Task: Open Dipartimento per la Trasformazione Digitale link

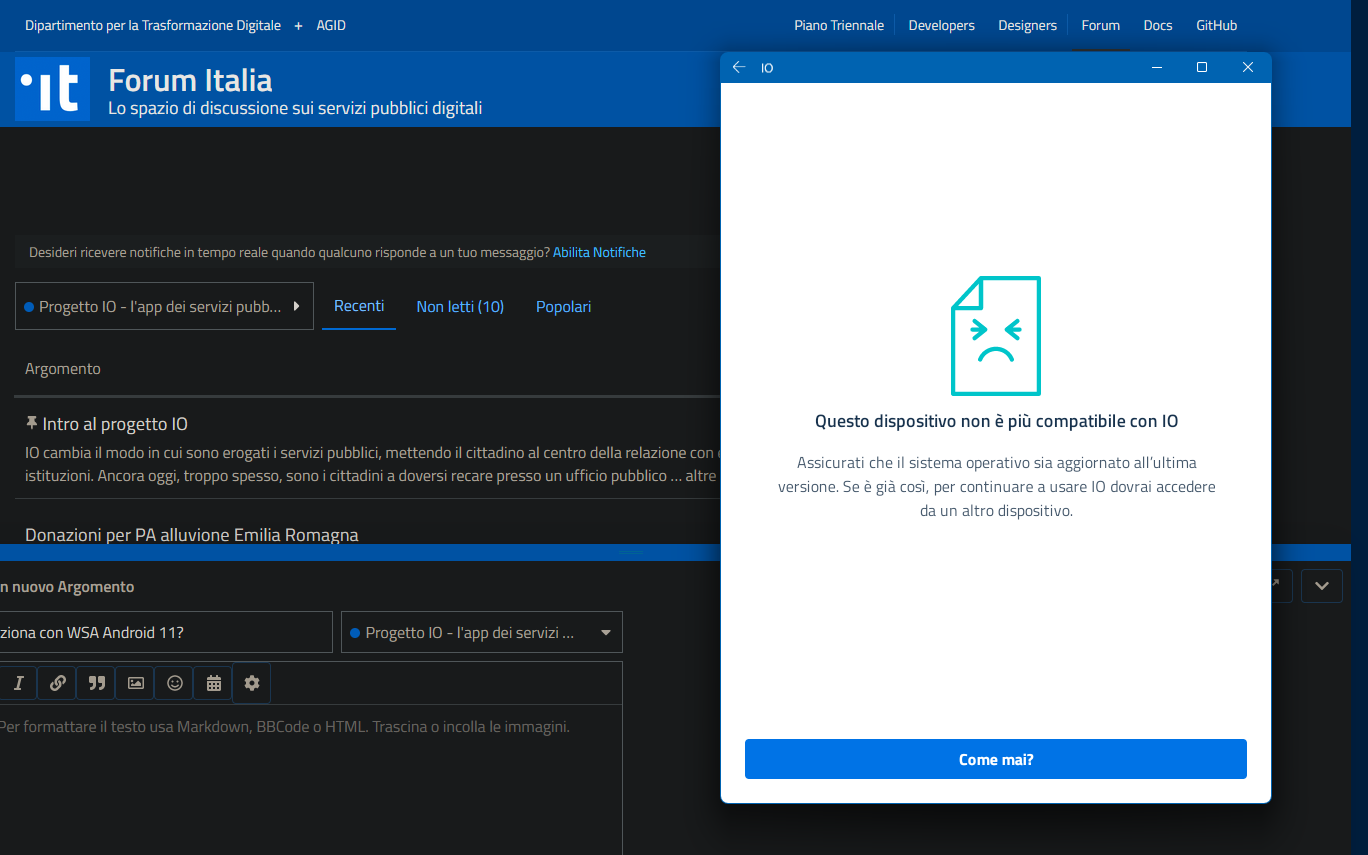Action: coord(153,25)
